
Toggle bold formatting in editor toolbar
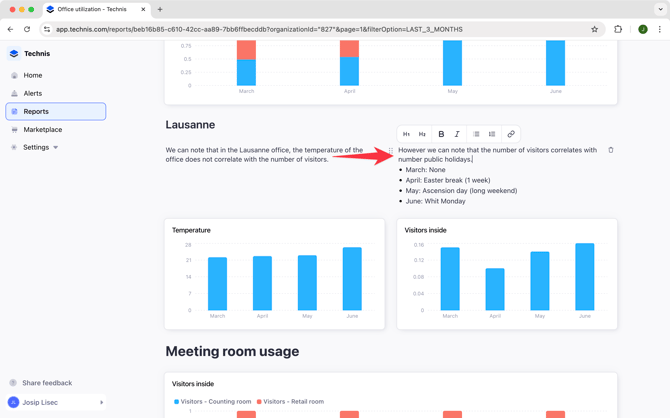click(441, 134)
